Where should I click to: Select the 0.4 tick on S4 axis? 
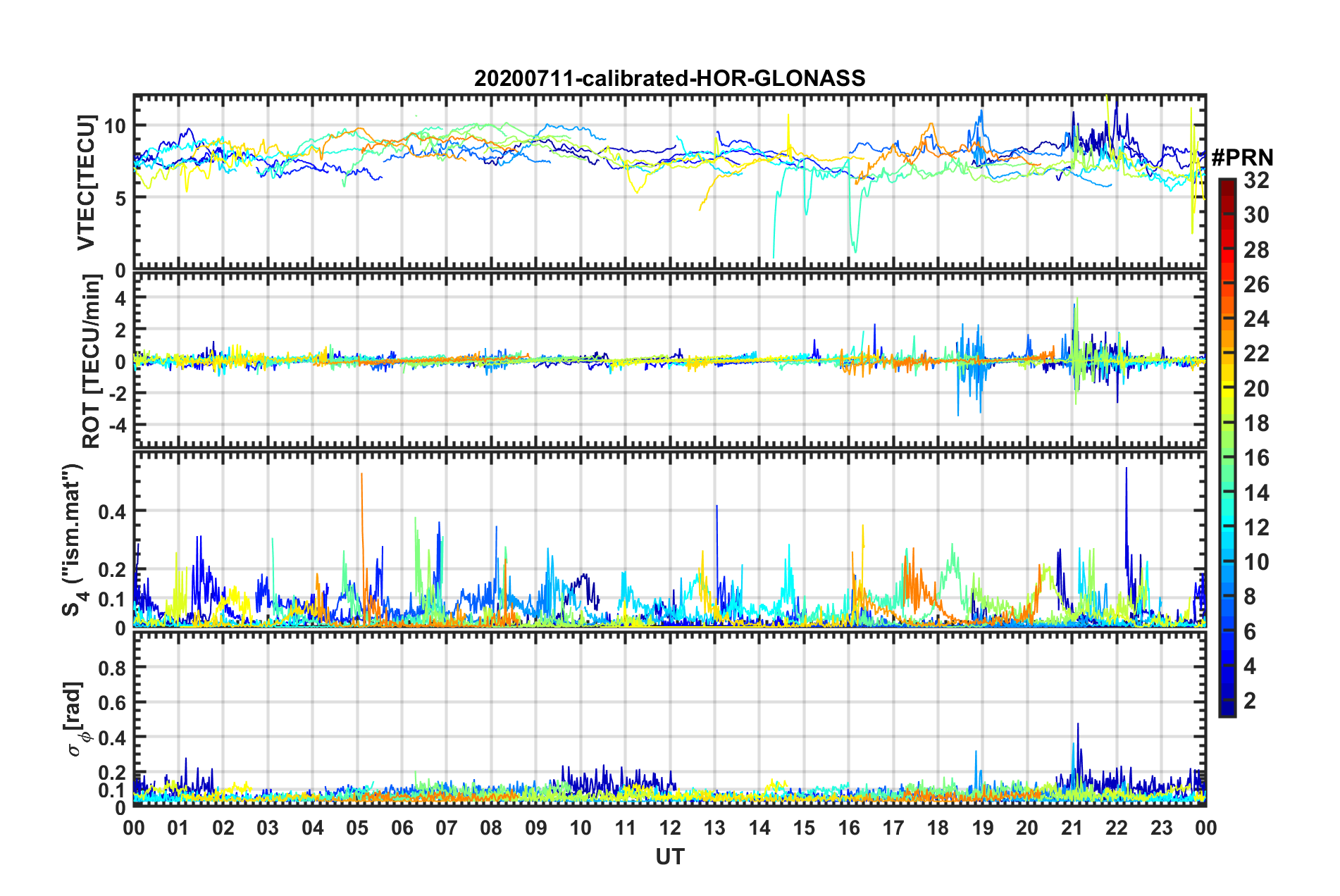tap(112, 511)
